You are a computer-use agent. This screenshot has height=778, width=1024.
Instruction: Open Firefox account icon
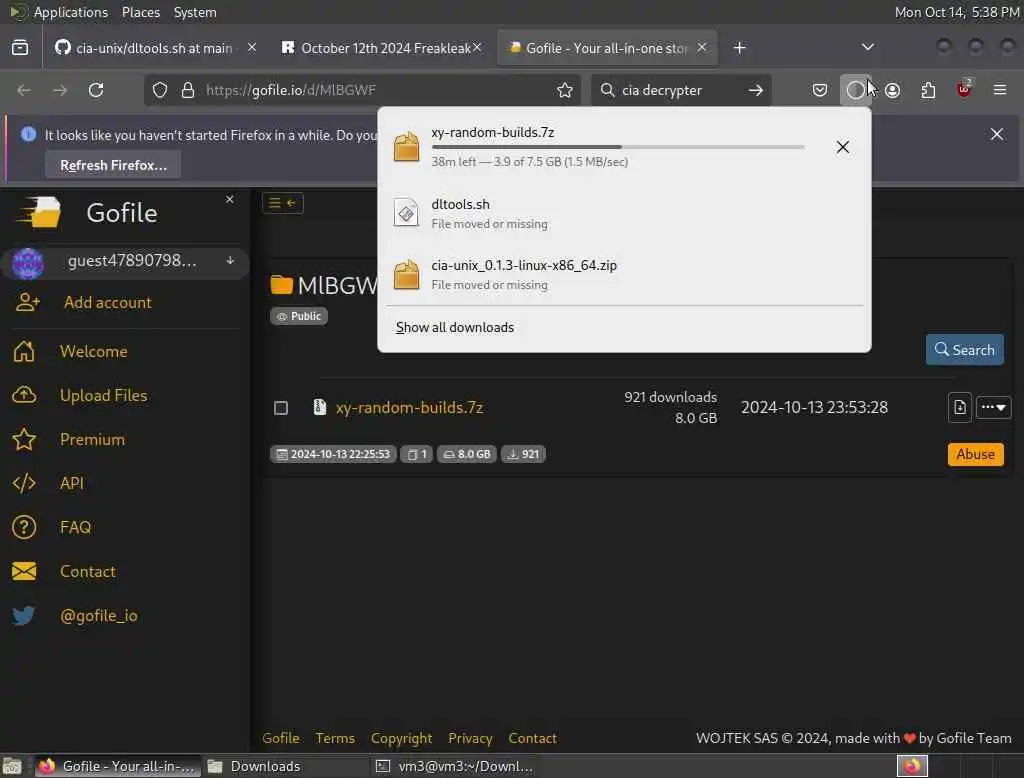coord(892,90)
